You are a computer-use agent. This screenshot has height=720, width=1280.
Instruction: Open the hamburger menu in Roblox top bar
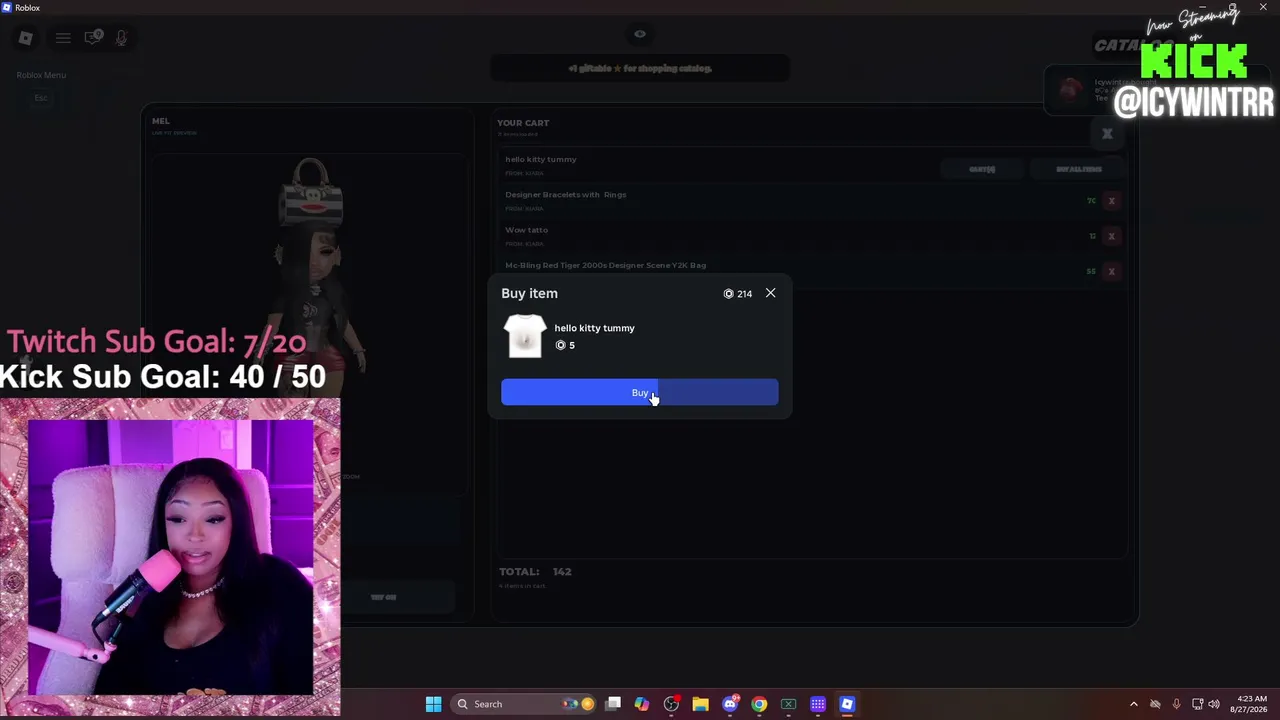tap(63, 38)
